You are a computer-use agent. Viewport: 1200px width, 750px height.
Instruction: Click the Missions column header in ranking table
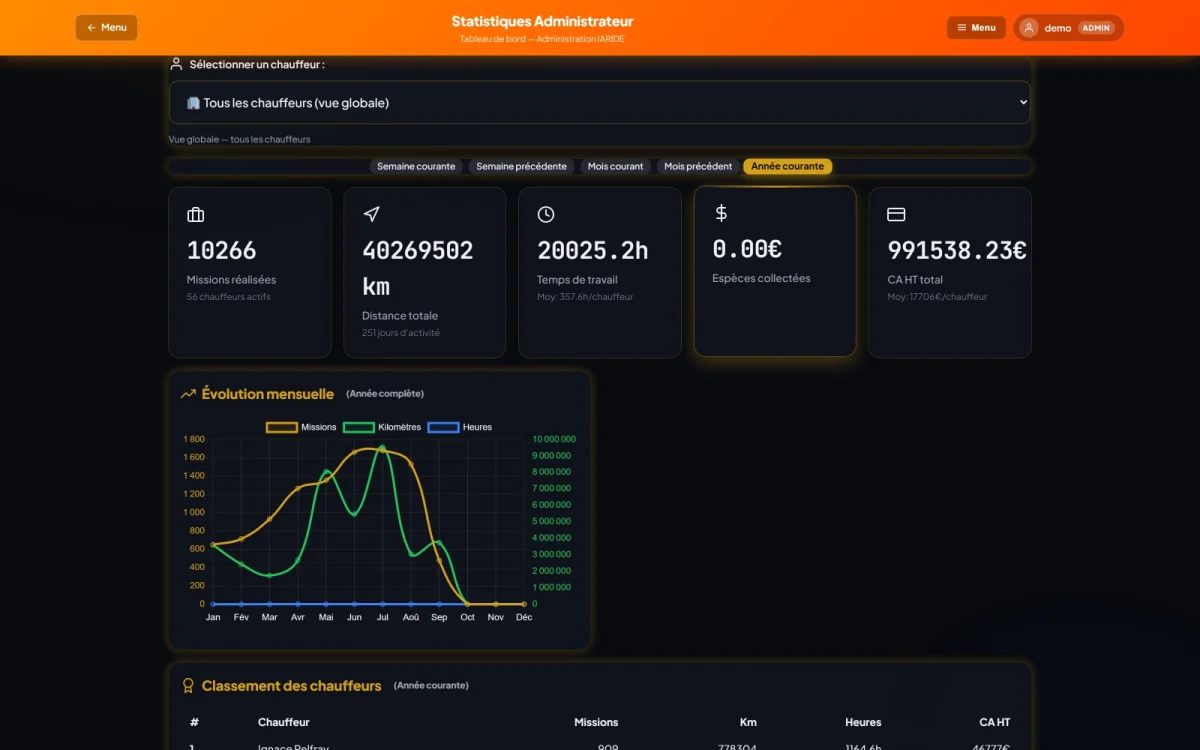[596, 722]
